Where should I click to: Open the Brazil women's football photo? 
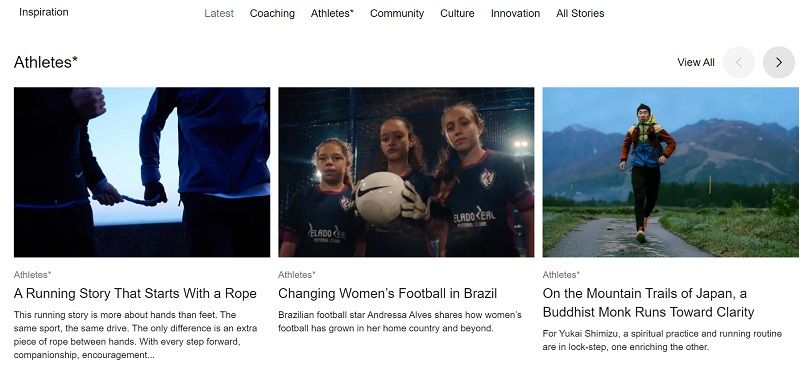pos(406,172)
